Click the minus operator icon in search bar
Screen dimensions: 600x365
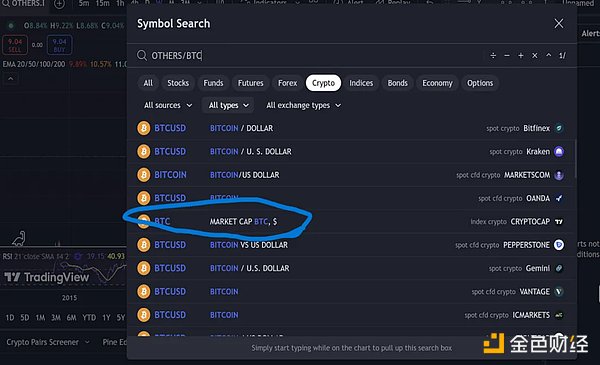click(x=507, y=56)
